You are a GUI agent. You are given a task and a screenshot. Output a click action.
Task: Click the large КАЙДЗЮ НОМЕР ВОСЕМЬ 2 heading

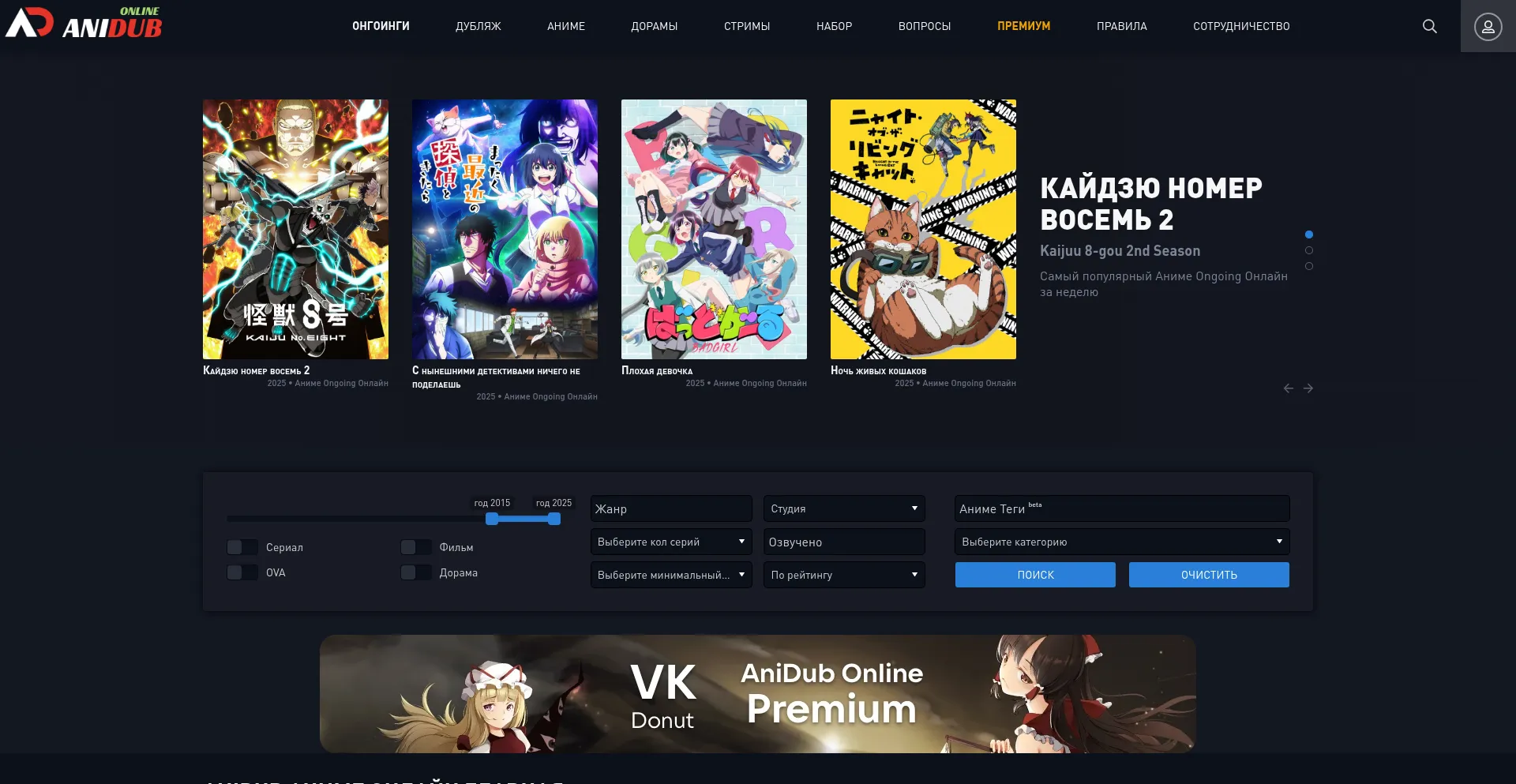click(x=1151, y=204)
